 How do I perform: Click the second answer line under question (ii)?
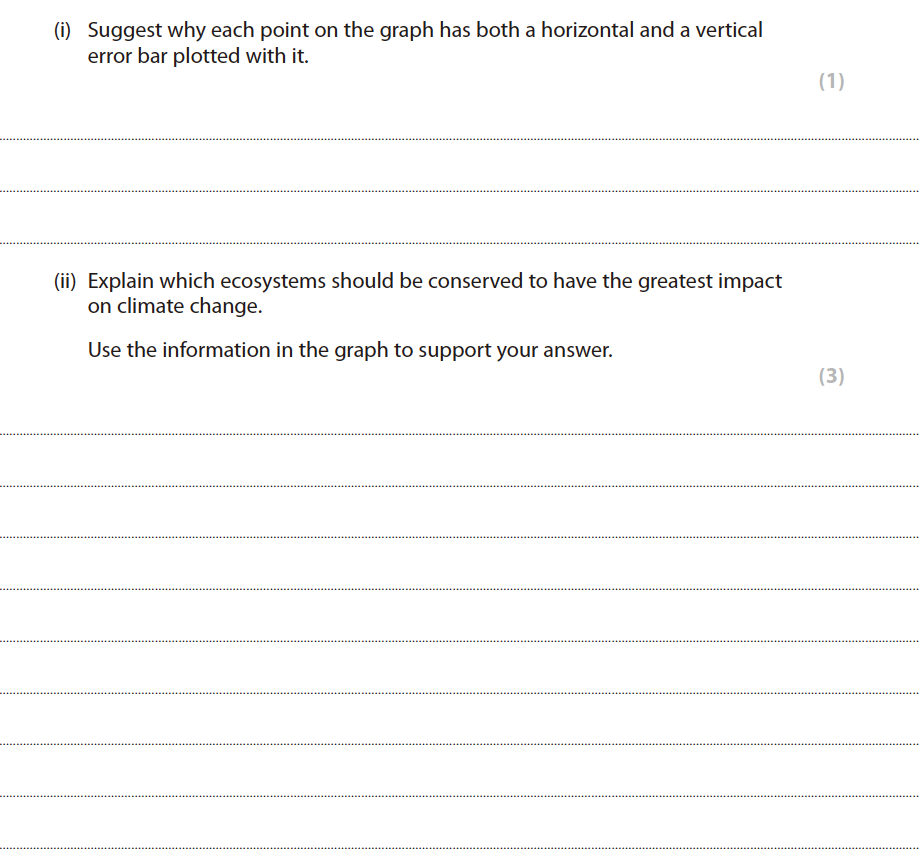coord(460,485)
